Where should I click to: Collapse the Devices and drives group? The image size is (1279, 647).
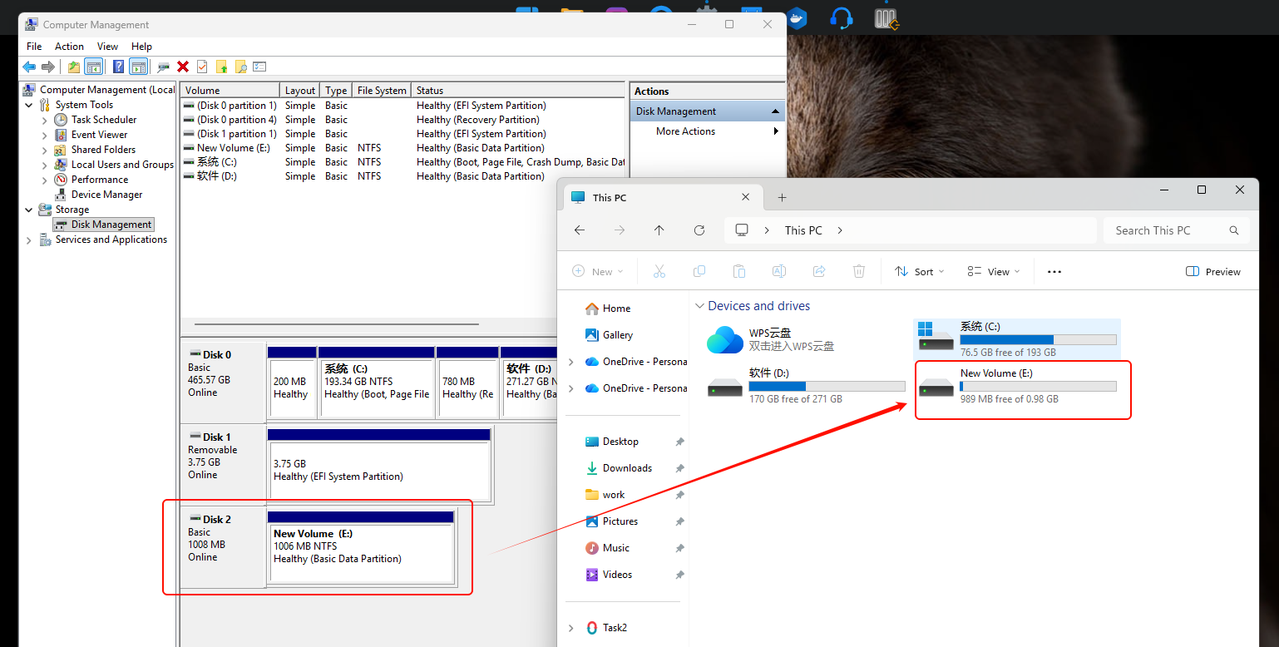698,306
